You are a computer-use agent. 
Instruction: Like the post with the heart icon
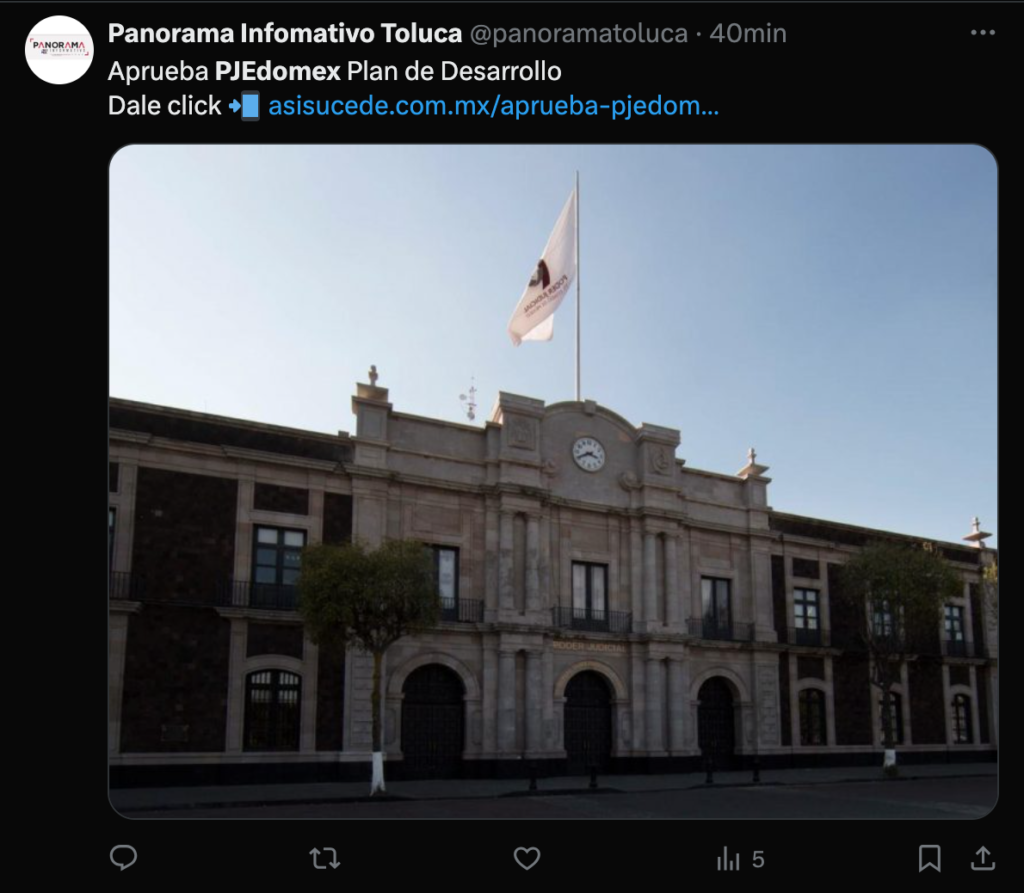point(526,858)
